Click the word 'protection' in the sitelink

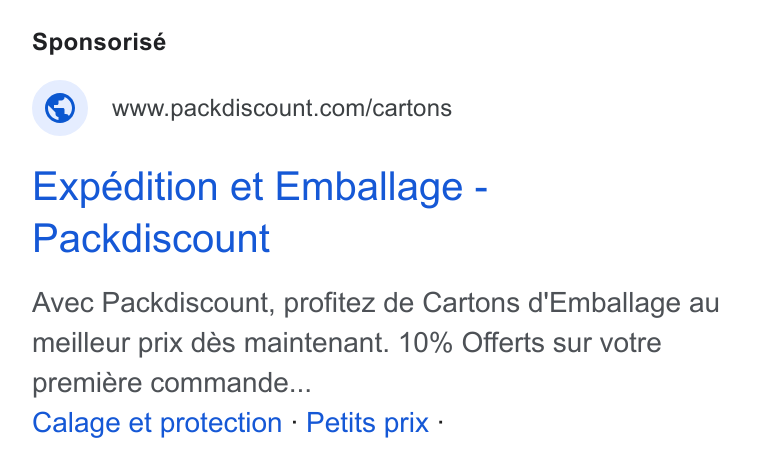[221, 423]
